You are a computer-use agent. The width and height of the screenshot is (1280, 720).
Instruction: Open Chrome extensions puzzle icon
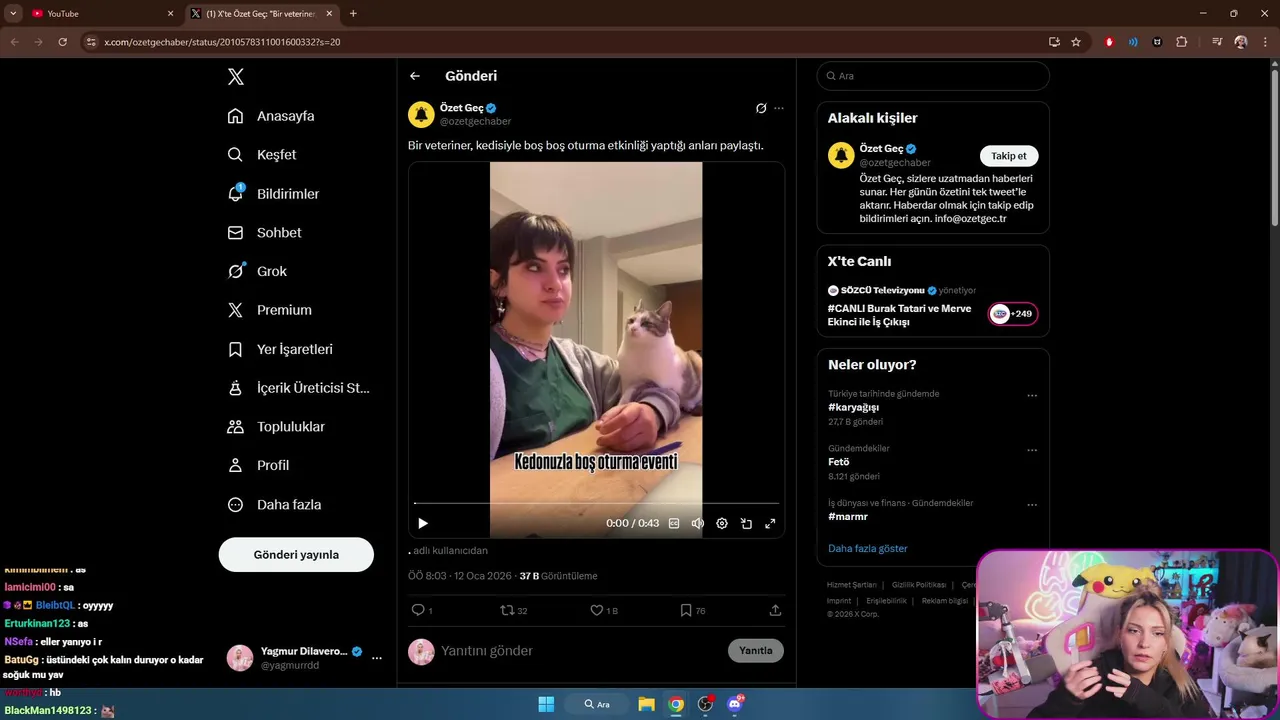[1182, 42]
